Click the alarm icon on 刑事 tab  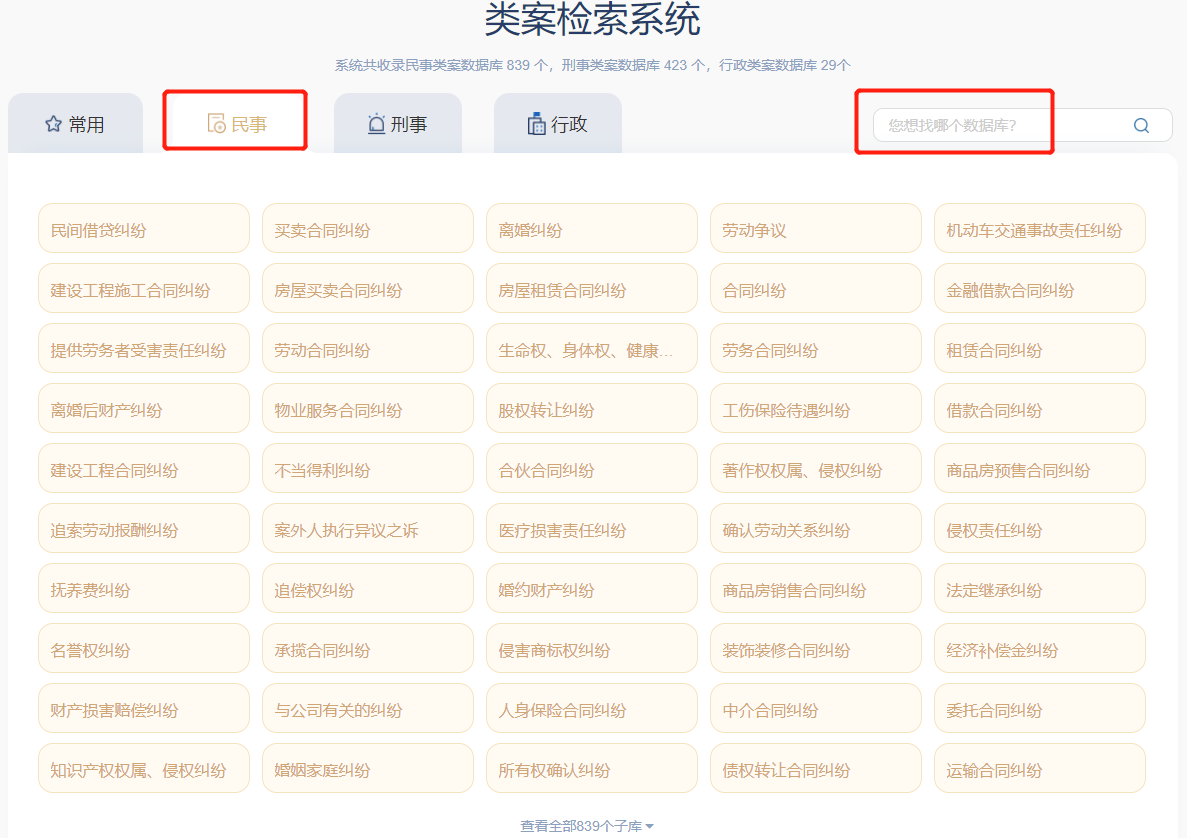point(376,124)
